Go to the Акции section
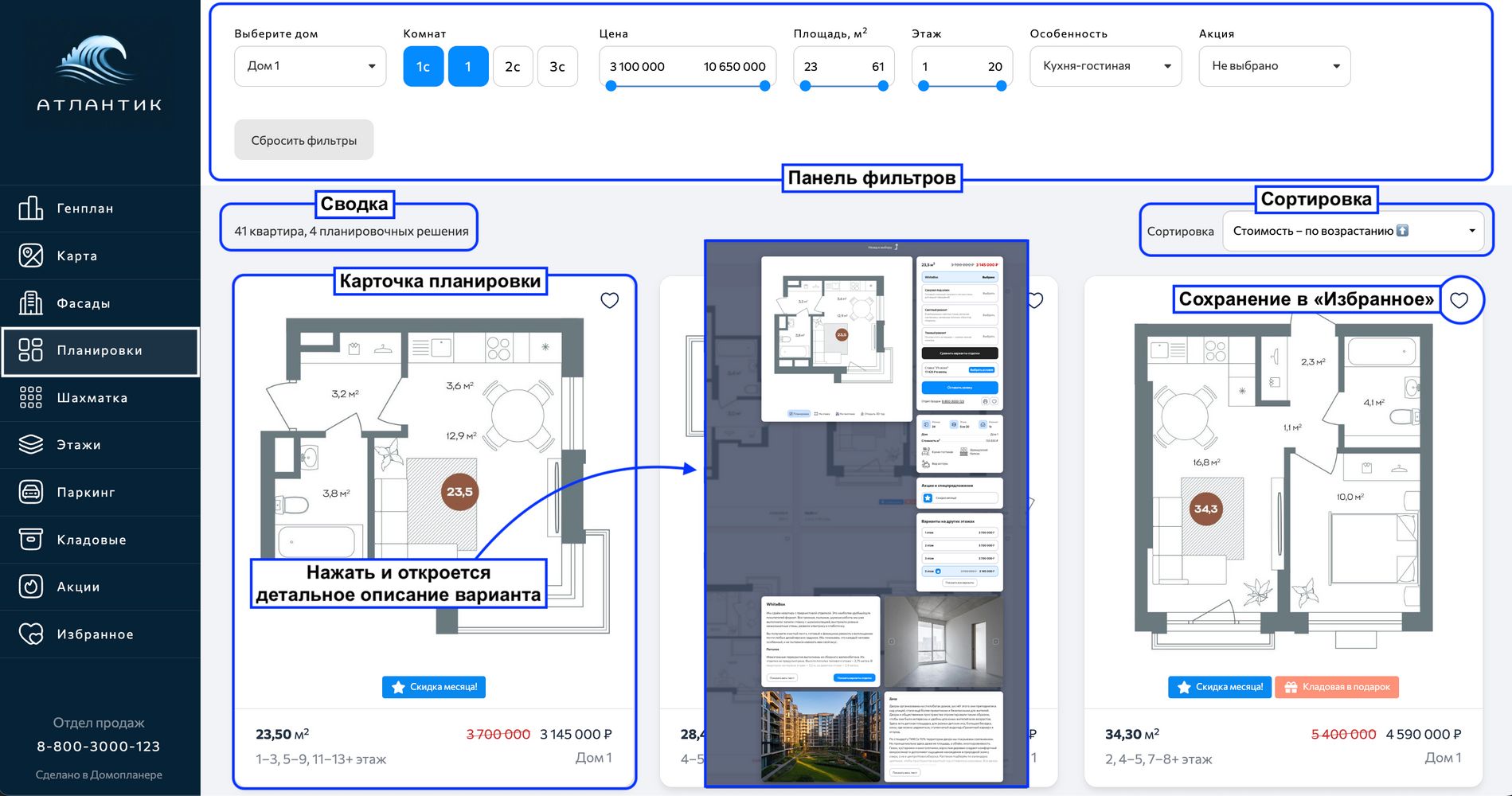 click(x=100, y=587)
